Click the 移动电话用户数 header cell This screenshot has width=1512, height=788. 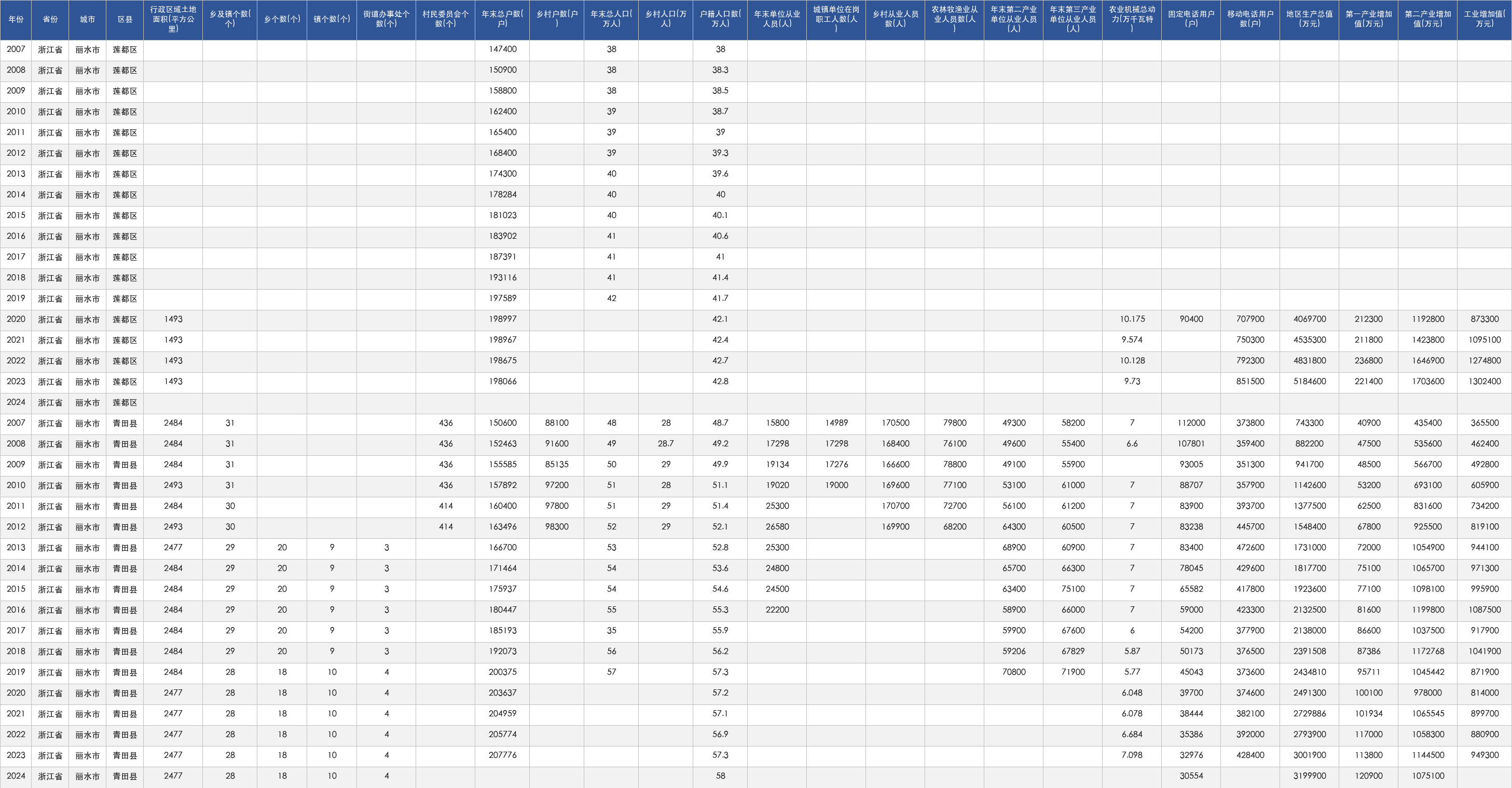[1250, 19]
